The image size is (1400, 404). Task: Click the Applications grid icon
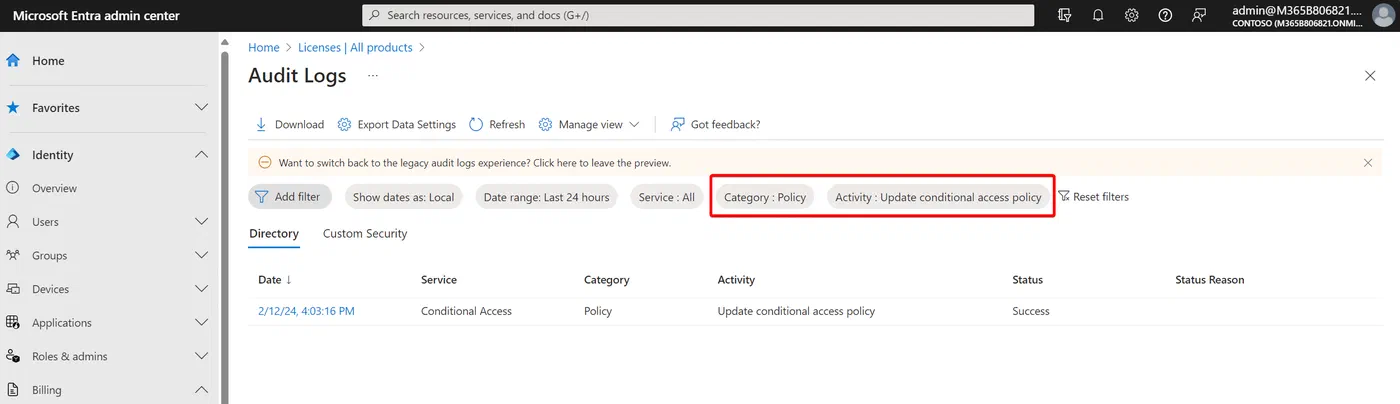tap(13, 322)
